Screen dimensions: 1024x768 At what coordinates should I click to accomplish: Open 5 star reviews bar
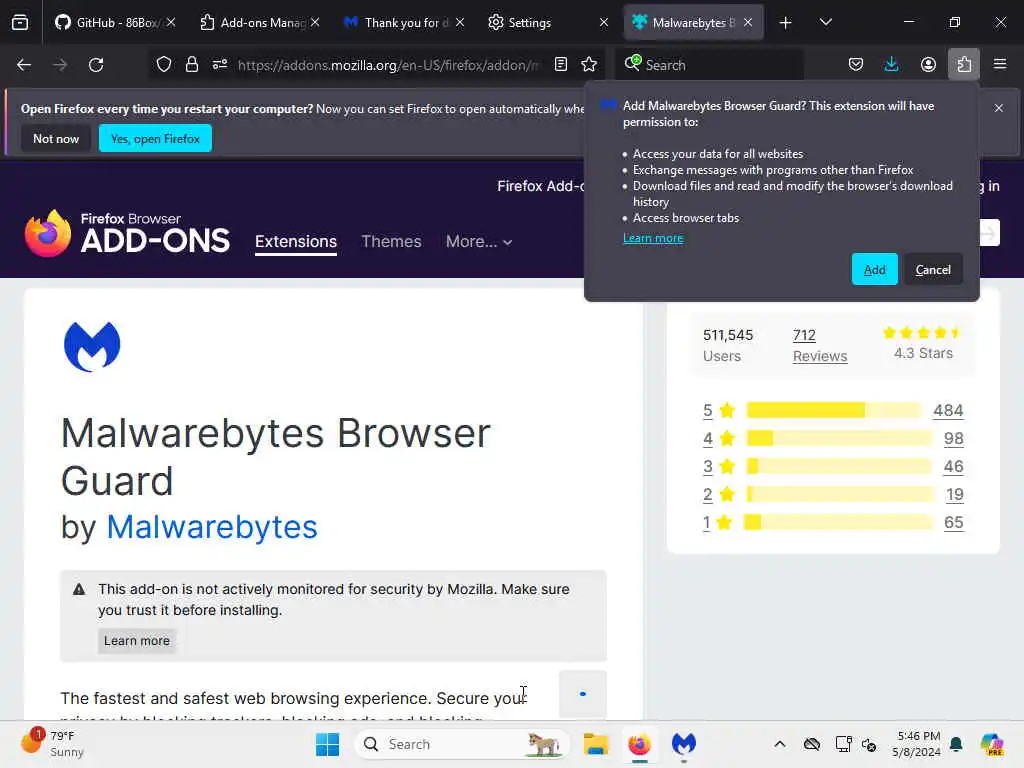point(833,410)
